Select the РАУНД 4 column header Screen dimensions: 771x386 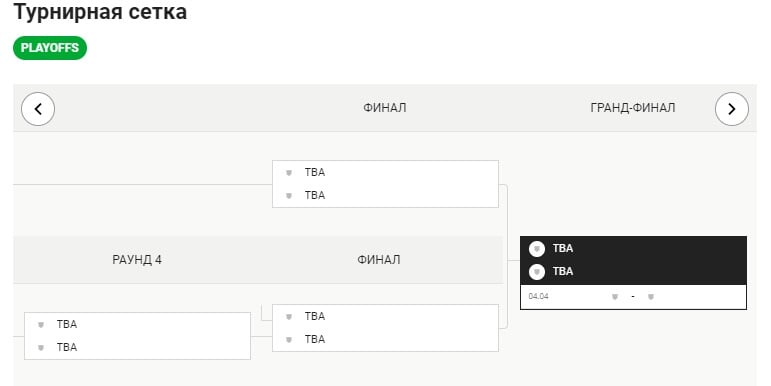137,260
